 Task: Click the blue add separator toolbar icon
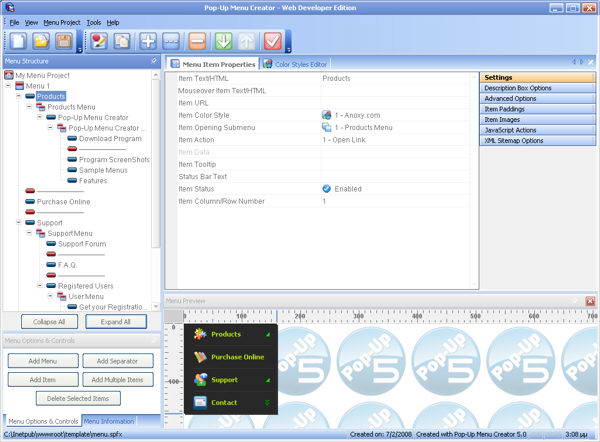click(171, 41)
